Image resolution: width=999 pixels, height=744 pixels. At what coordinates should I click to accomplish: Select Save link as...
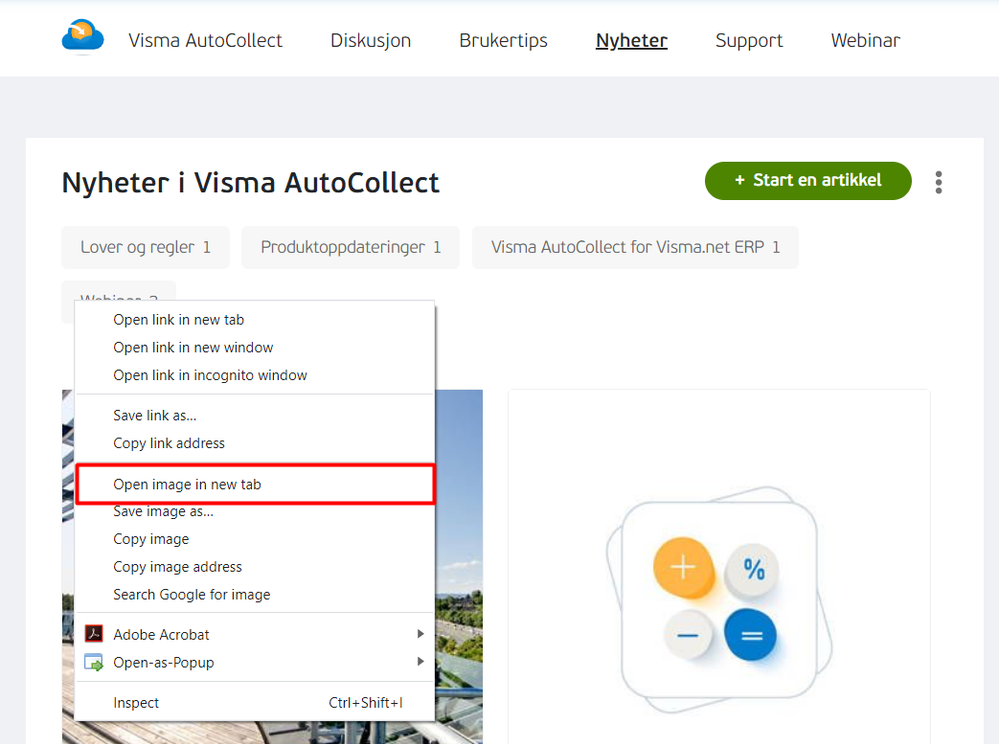[x=255, y=415]
